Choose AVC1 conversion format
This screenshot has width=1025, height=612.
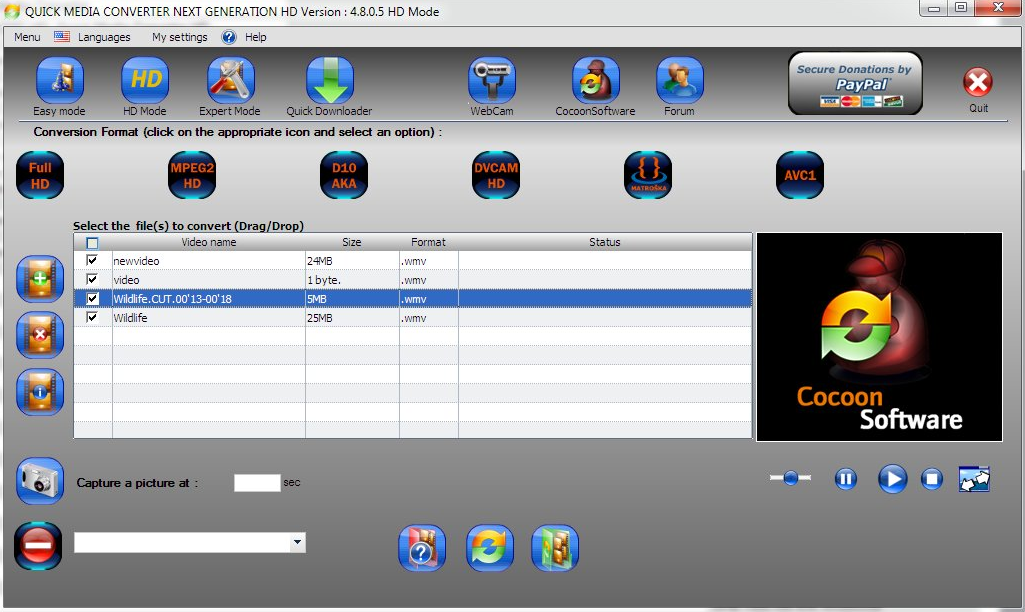(x=800, y=175)
